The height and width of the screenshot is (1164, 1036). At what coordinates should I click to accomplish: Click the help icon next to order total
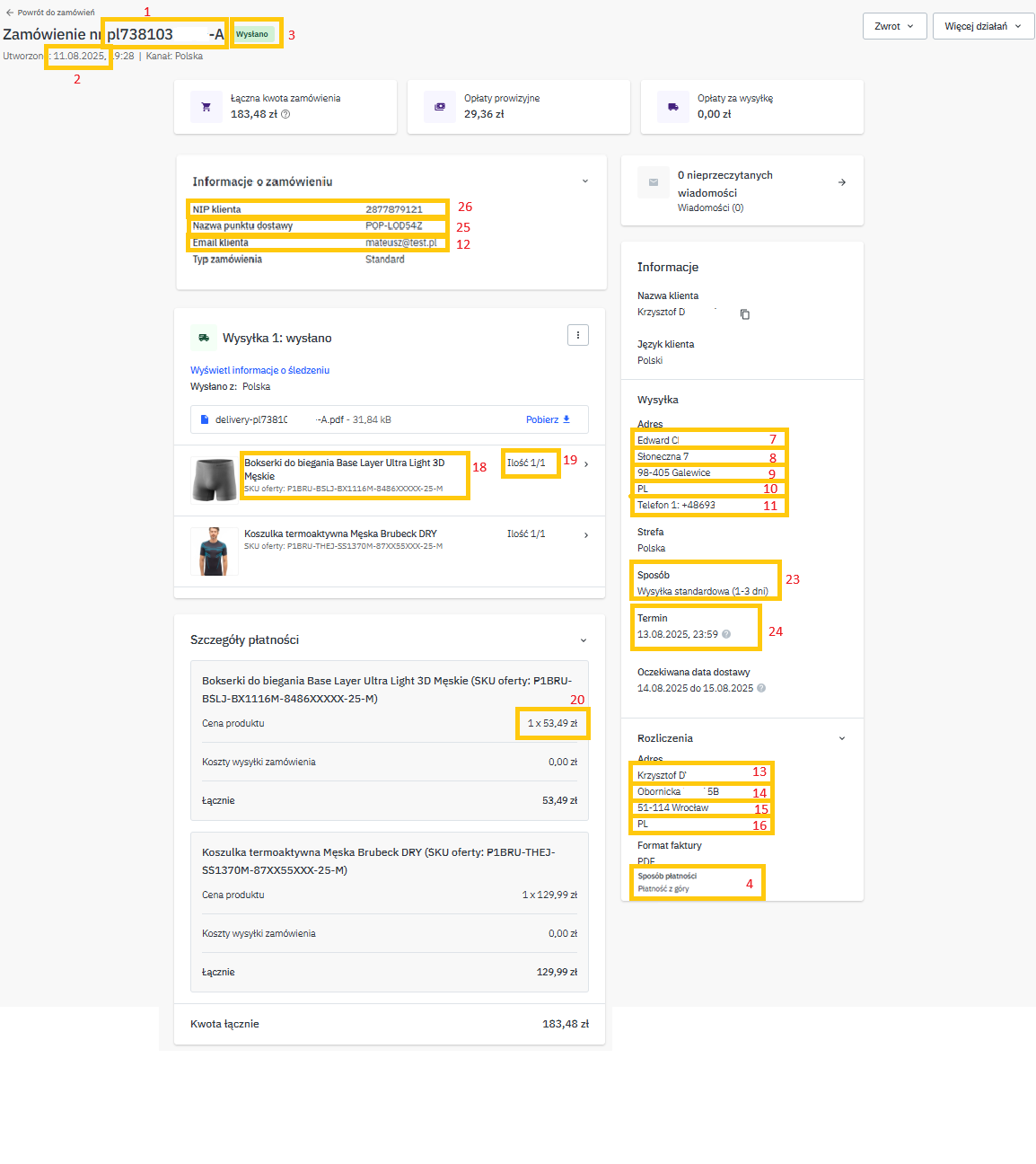285,114
